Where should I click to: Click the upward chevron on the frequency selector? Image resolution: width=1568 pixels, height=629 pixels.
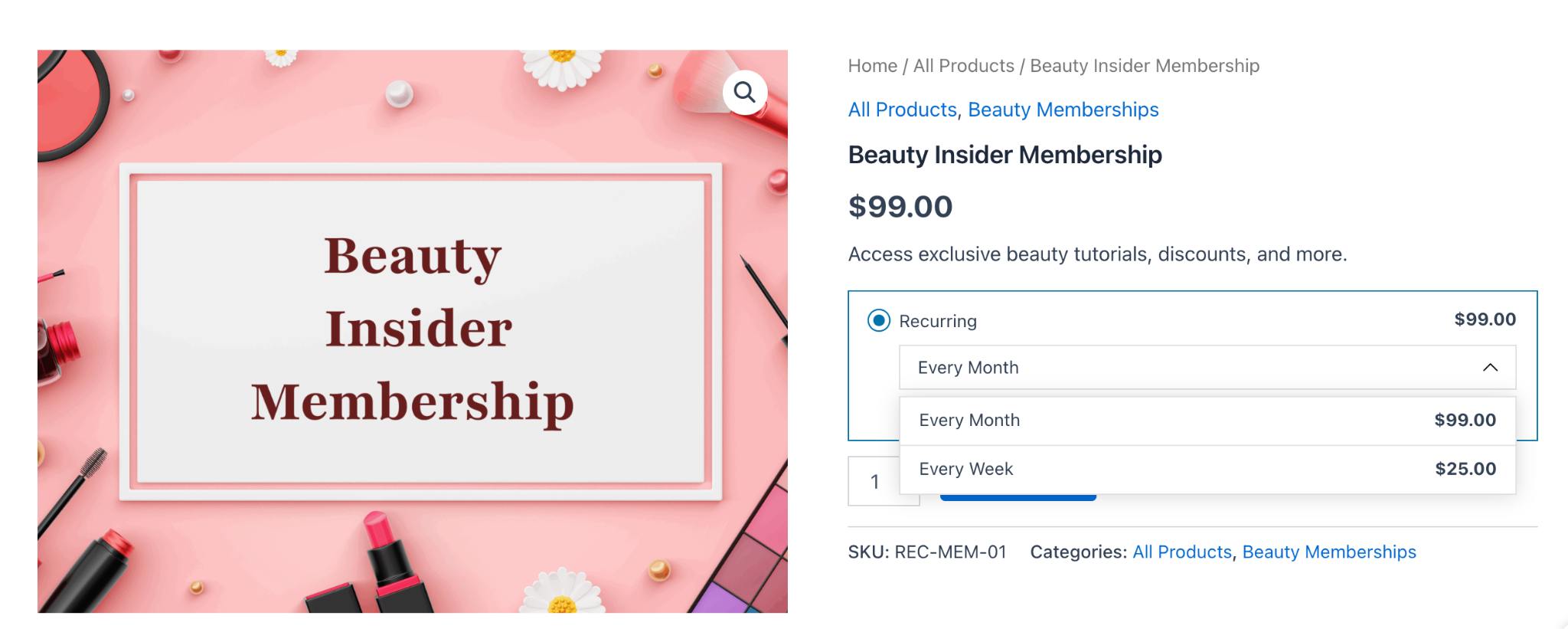1491,367
